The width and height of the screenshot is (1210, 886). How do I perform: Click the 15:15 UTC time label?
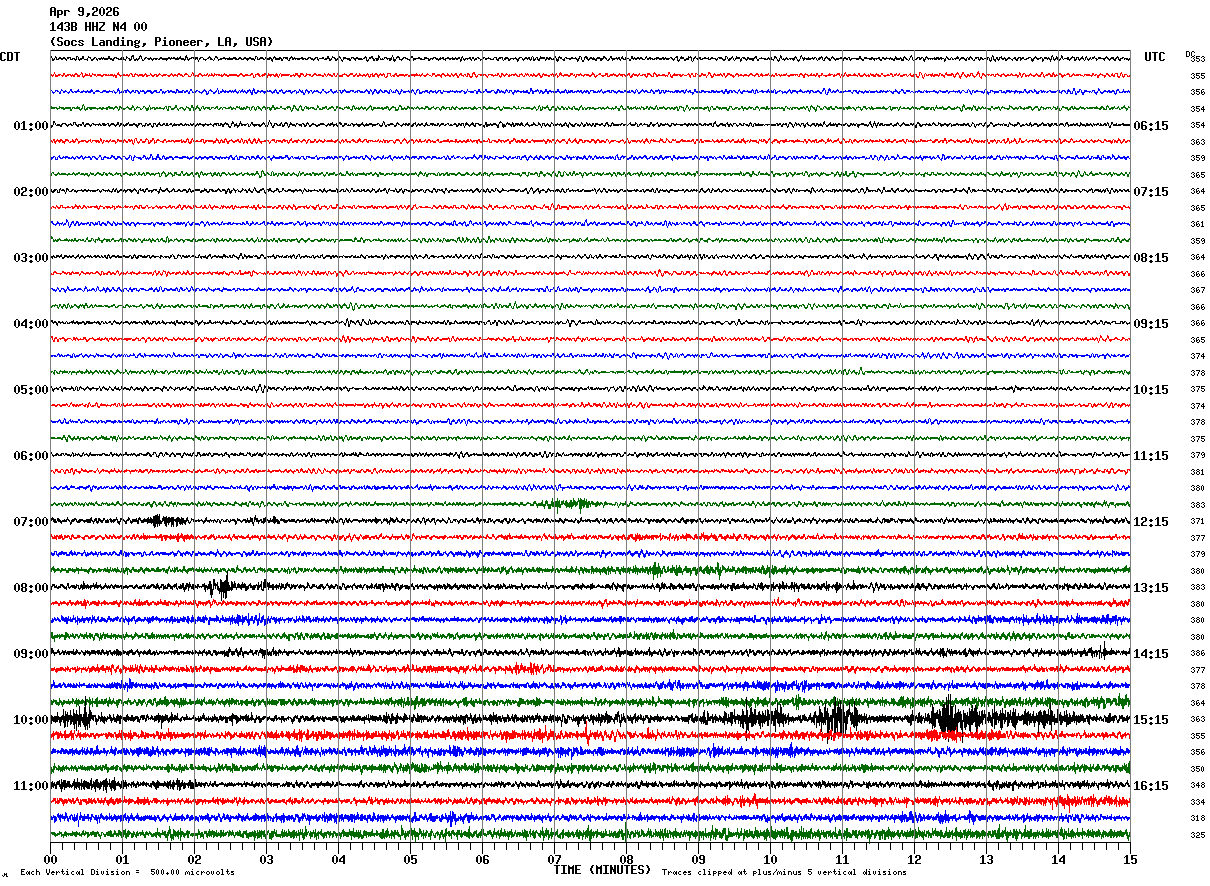click(1151, 720)
